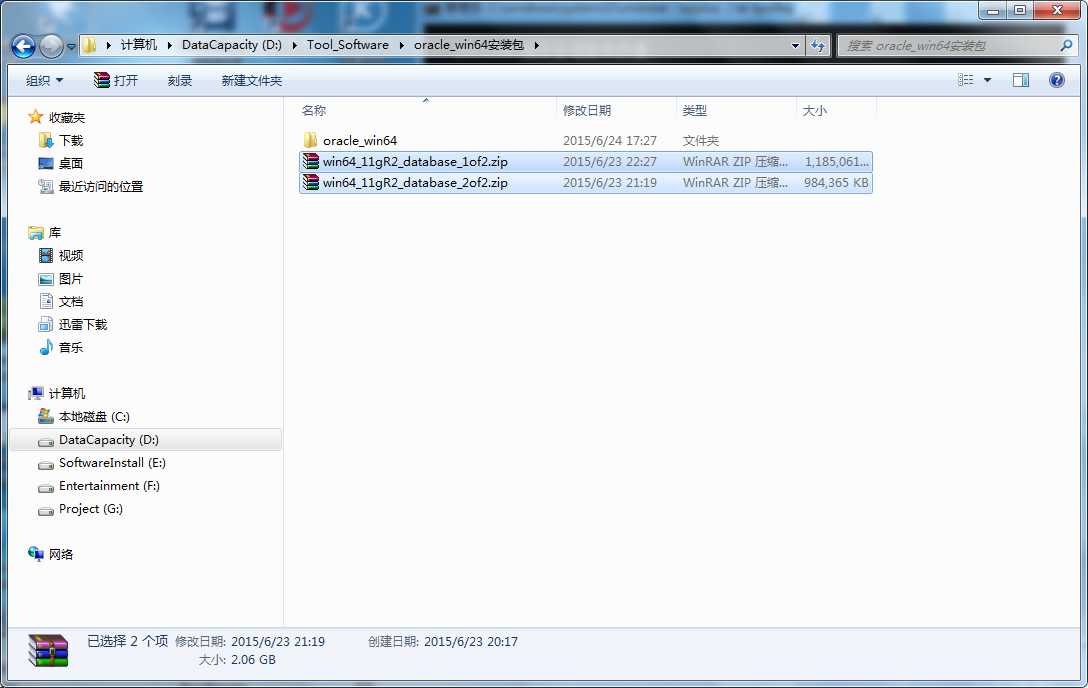The width and height of the screenshot is (1088, 688).
Task: Click the 创建日期 value 2015/6/23 20:17
Action: point(470,642)
